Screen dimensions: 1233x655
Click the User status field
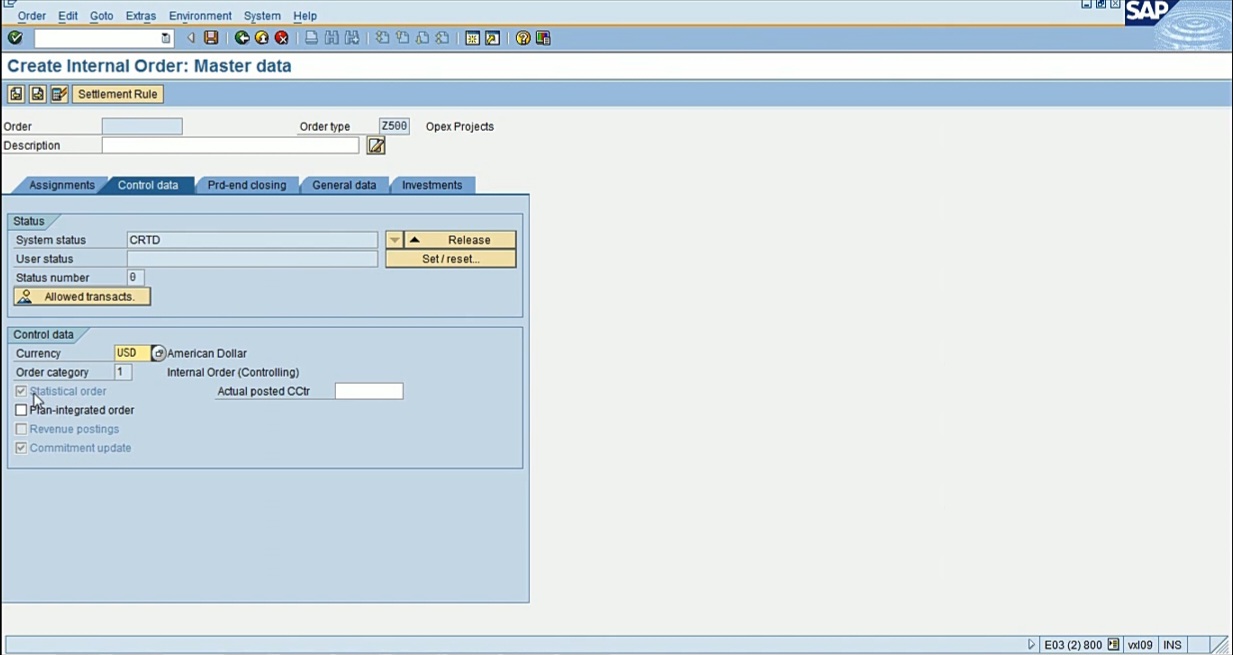tap(252, 259)
